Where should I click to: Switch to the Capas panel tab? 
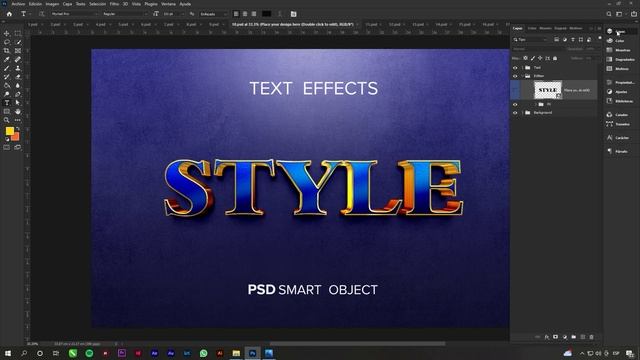(518, 28)
